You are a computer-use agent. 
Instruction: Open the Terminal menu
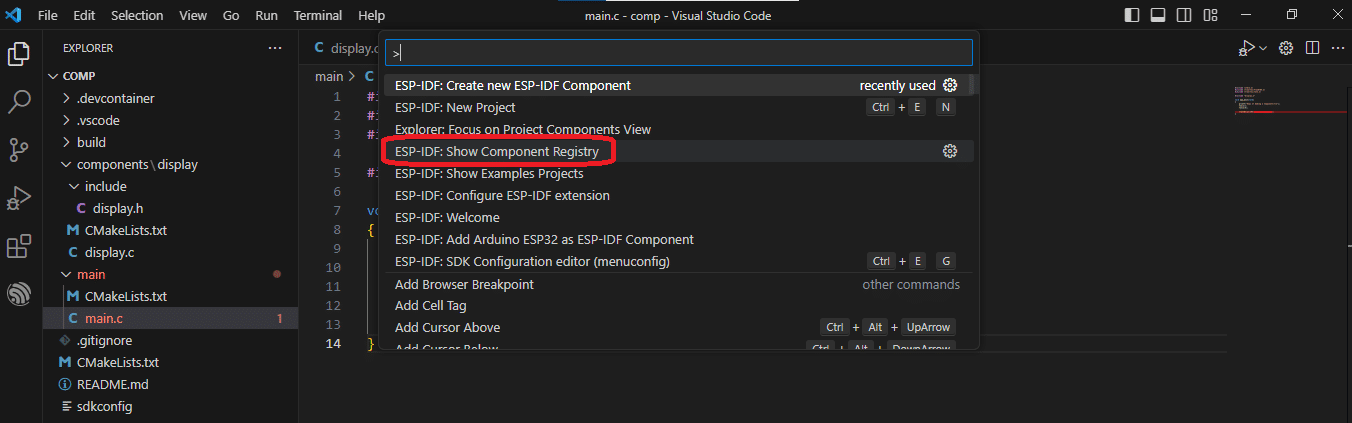(318, 16)
